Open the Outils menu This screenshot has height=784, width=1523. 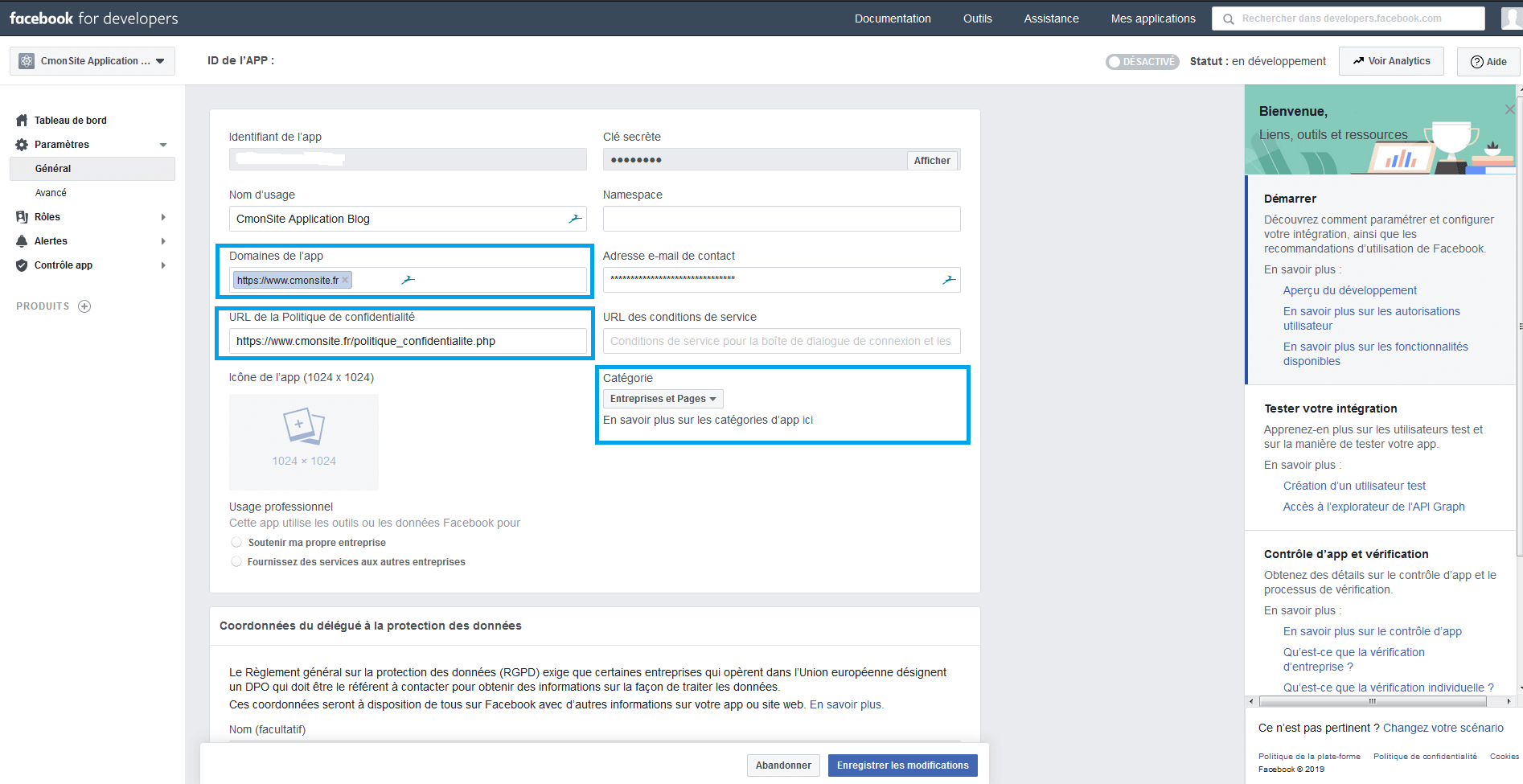(978, 18)
